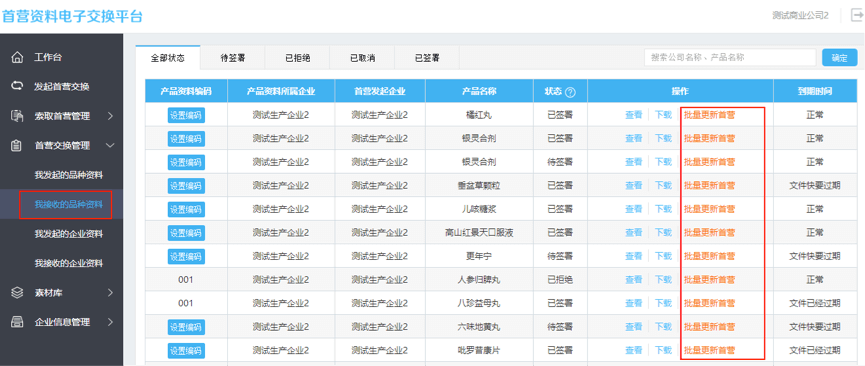Click 设置编码 in the 六味地黄丸 row
The image size is (865, 366).
pos(186,327)
